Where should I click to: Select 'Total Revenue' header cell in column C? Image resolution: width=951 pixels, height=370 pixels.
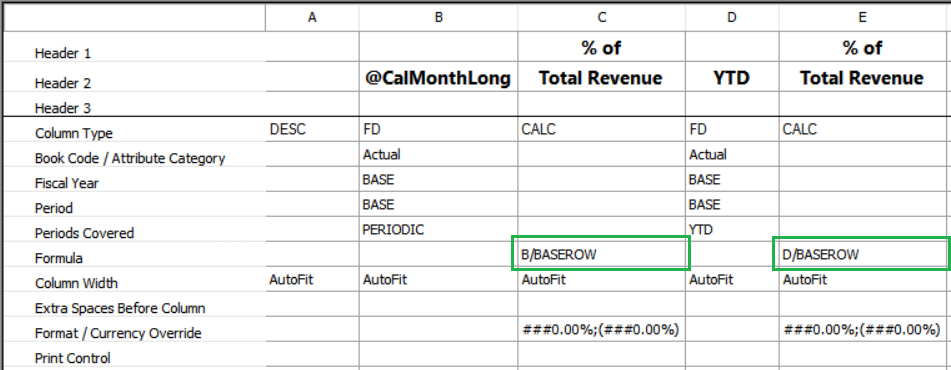pyautogui.click(x=602, y=77)
